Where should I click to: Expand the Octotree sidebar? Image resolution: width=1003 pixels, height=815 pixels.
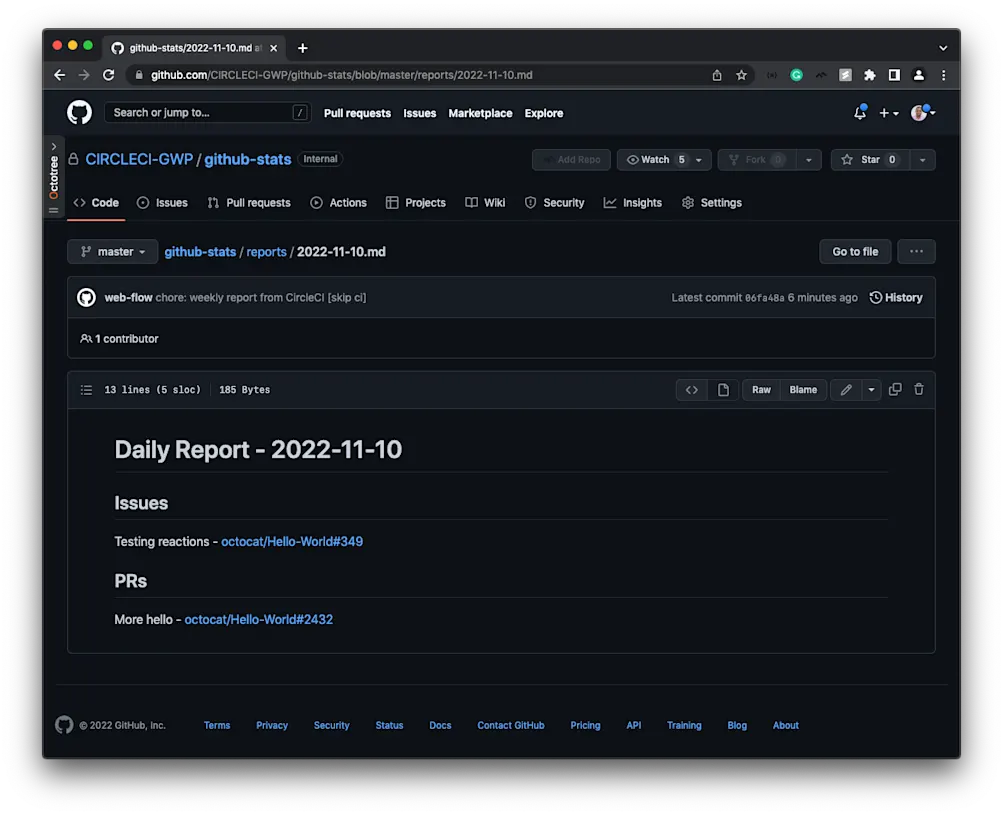tap(54, 177)
